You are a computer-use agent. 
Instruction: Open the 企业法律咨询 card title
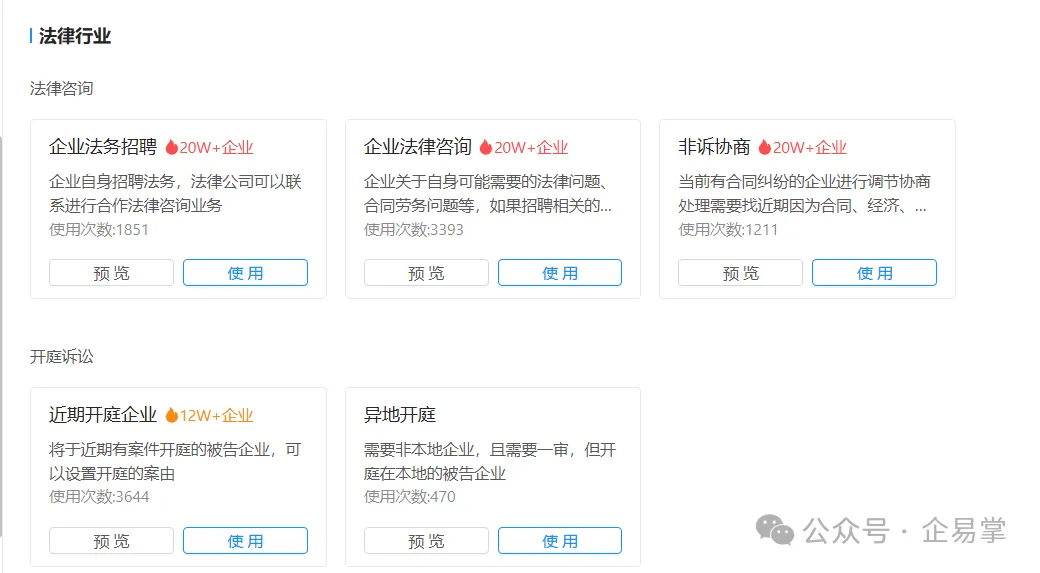tap(417, 147)
